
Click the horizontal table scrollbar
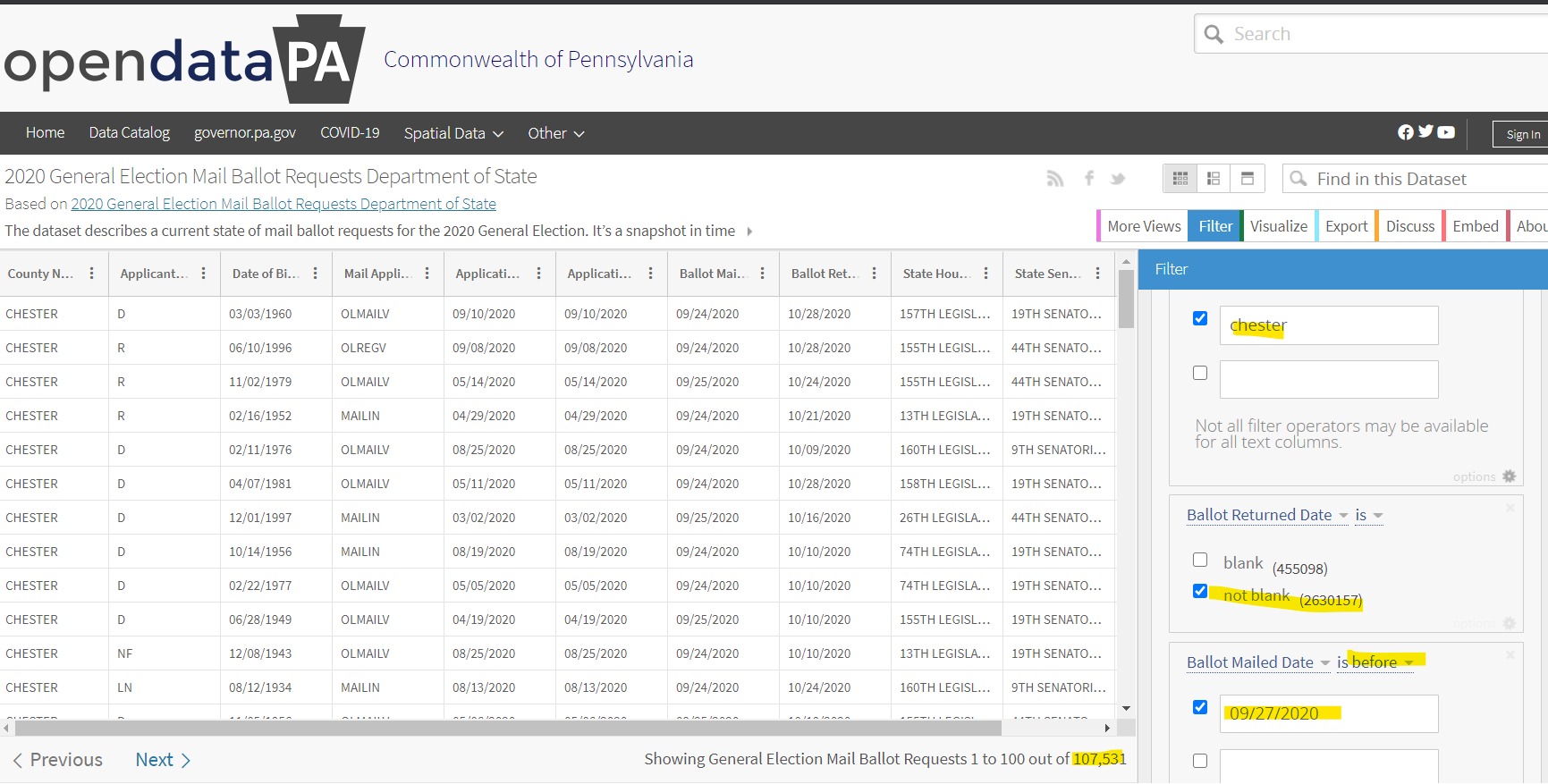508,728
